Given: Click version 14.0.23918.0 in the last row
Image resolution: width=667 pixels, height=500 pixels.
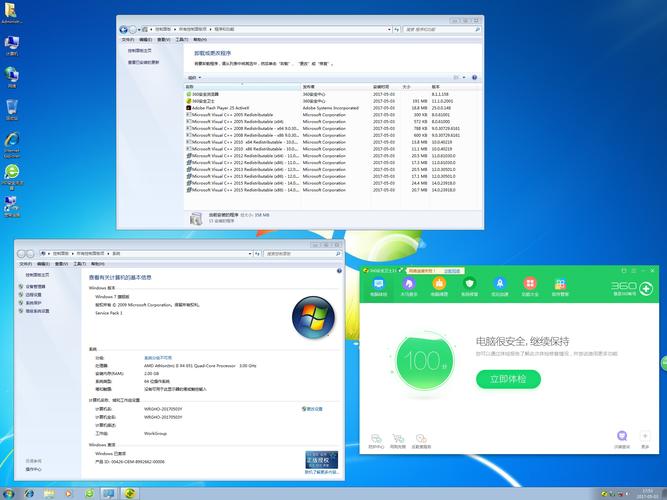Looking at the screenshot, I should (444, 190).
